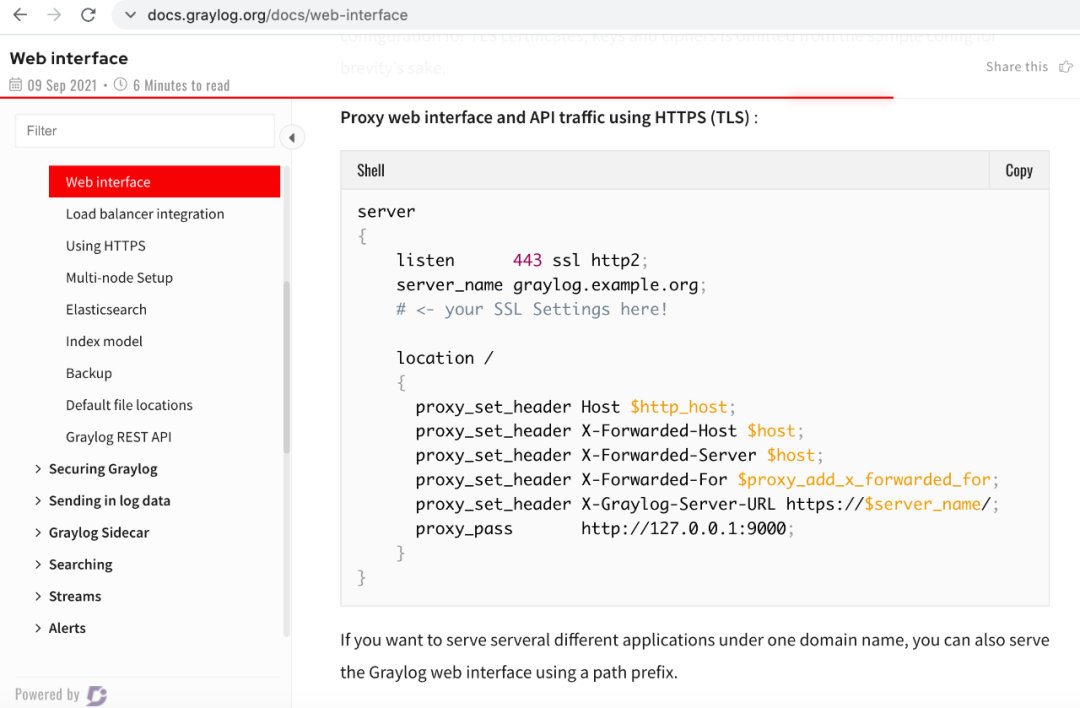Click the 'proxy_pass http://127.0.0.1:9000' line
Viewport: 1080px width, 708px height.
pos(605,529)
